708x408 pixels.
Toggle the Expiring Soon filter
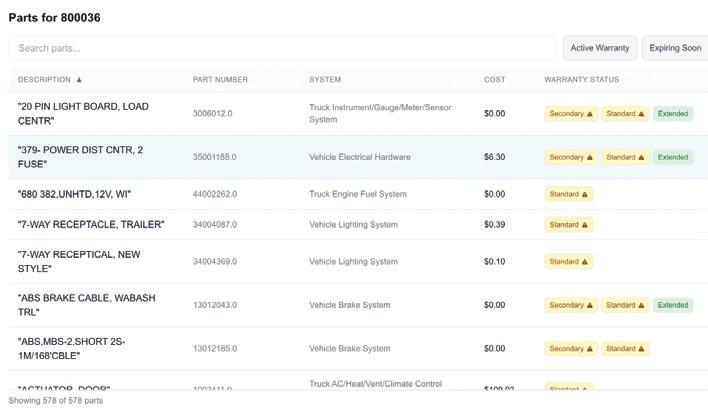click(675, 48)
